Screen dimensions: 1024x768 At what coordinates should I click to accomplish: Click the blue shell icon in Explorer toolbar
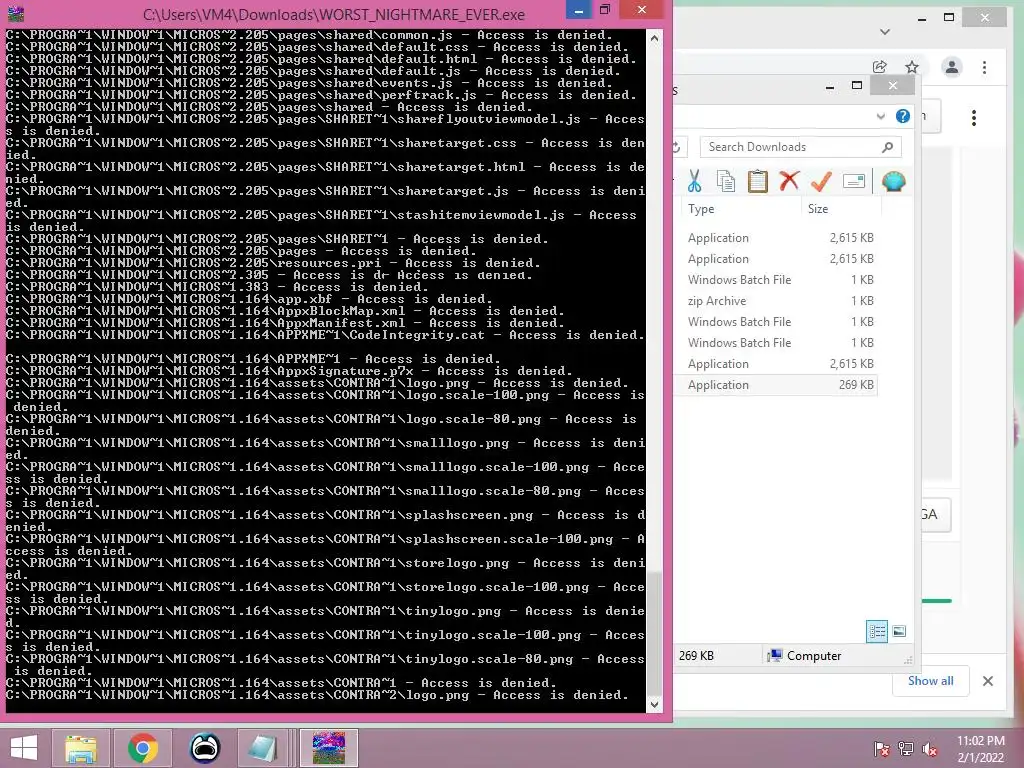point(893,181)
